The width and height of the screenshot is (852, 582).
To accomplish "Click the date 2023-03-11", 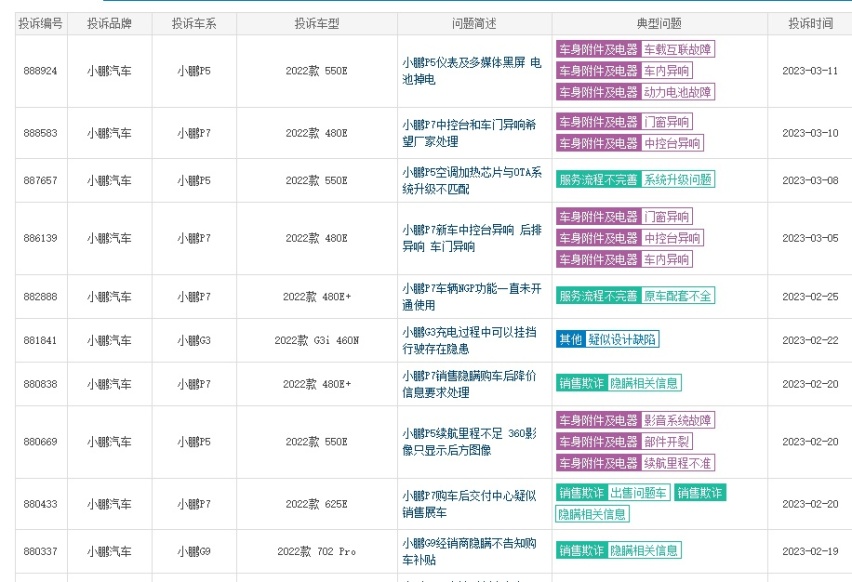I will point(810,71).
